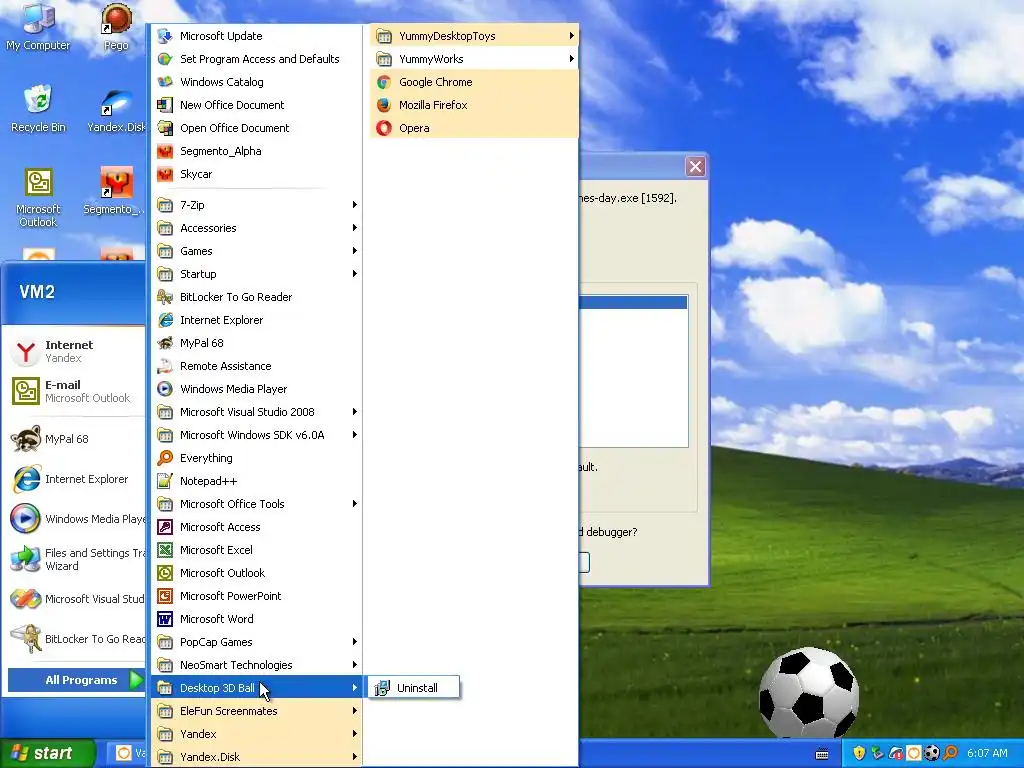This screenshot has height=768, width=1024.
Task: Expand NeoSmart Technologies folder
Action: pyautogui.click(x=257, y=665)
